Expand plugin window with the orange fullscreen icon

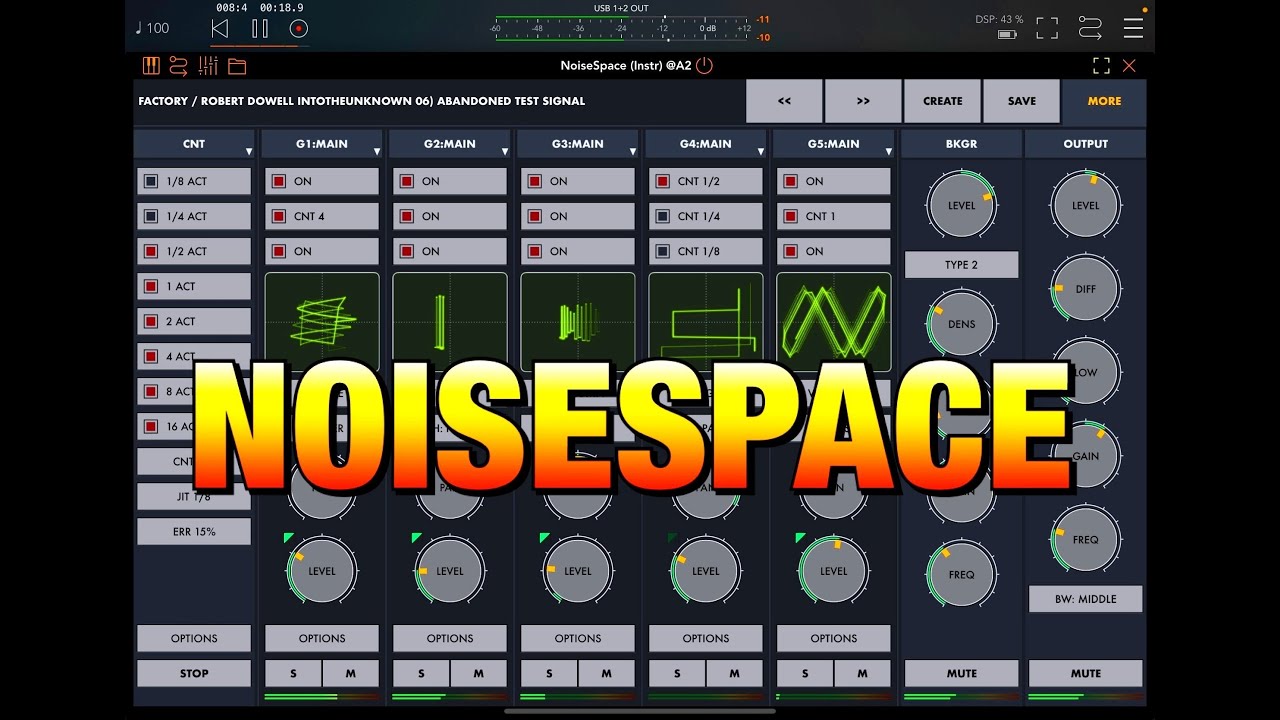[x=1101, y=66]
